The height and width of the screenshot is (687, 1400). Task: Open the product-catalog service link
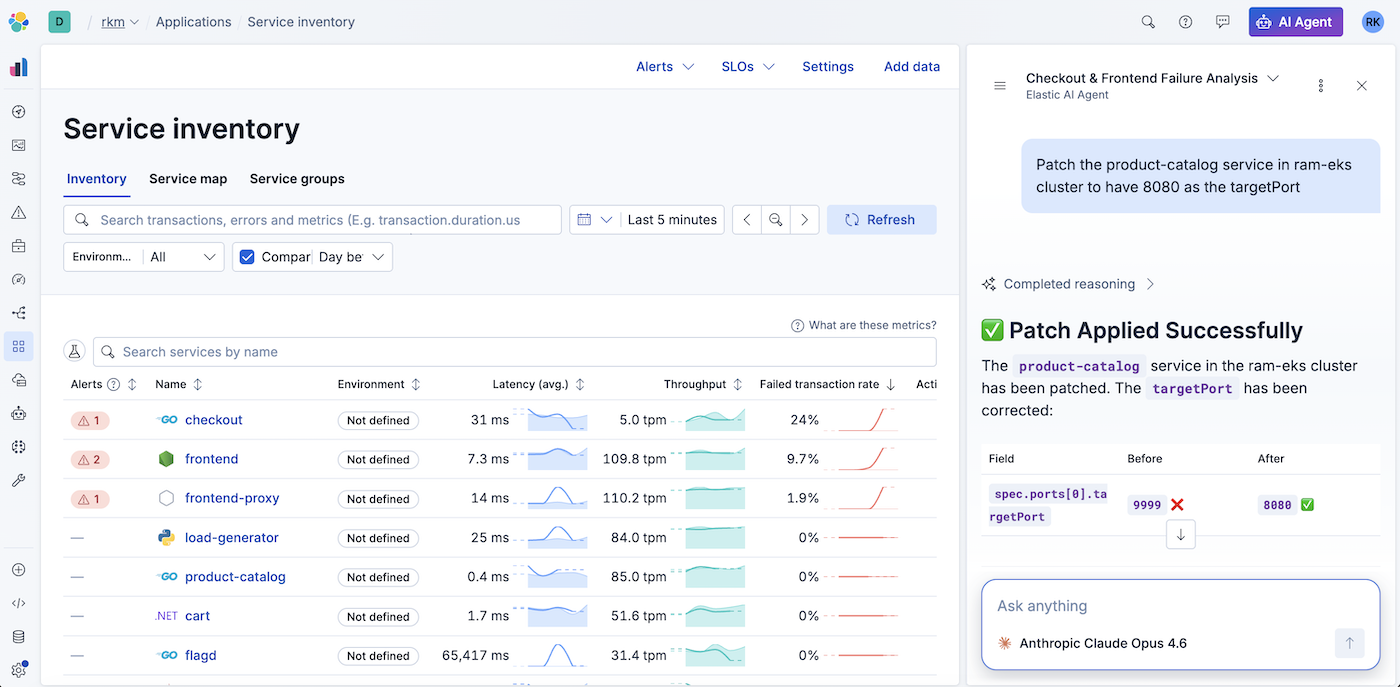pyautogui.click(x=235, y=577)
